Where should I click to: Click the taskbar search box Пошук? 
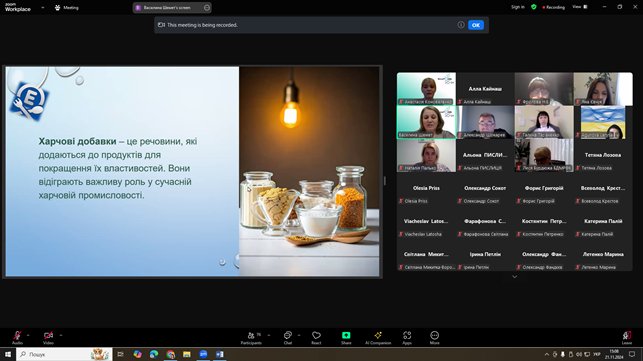click(64, 354)
